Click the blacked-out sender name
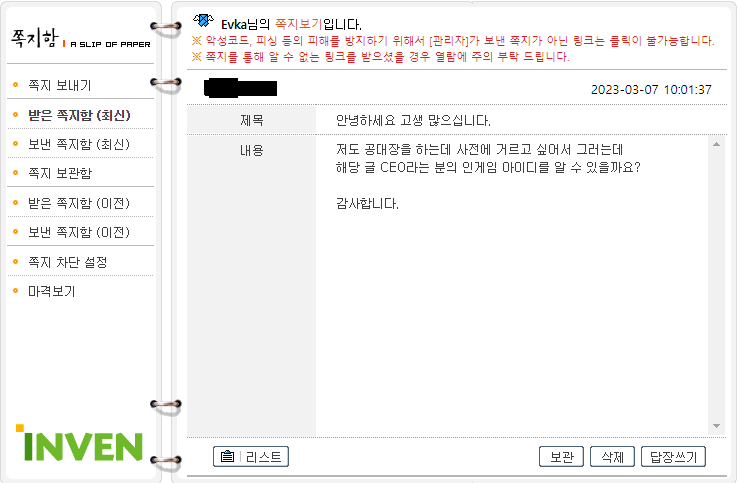753x483 pixels. 241,88
